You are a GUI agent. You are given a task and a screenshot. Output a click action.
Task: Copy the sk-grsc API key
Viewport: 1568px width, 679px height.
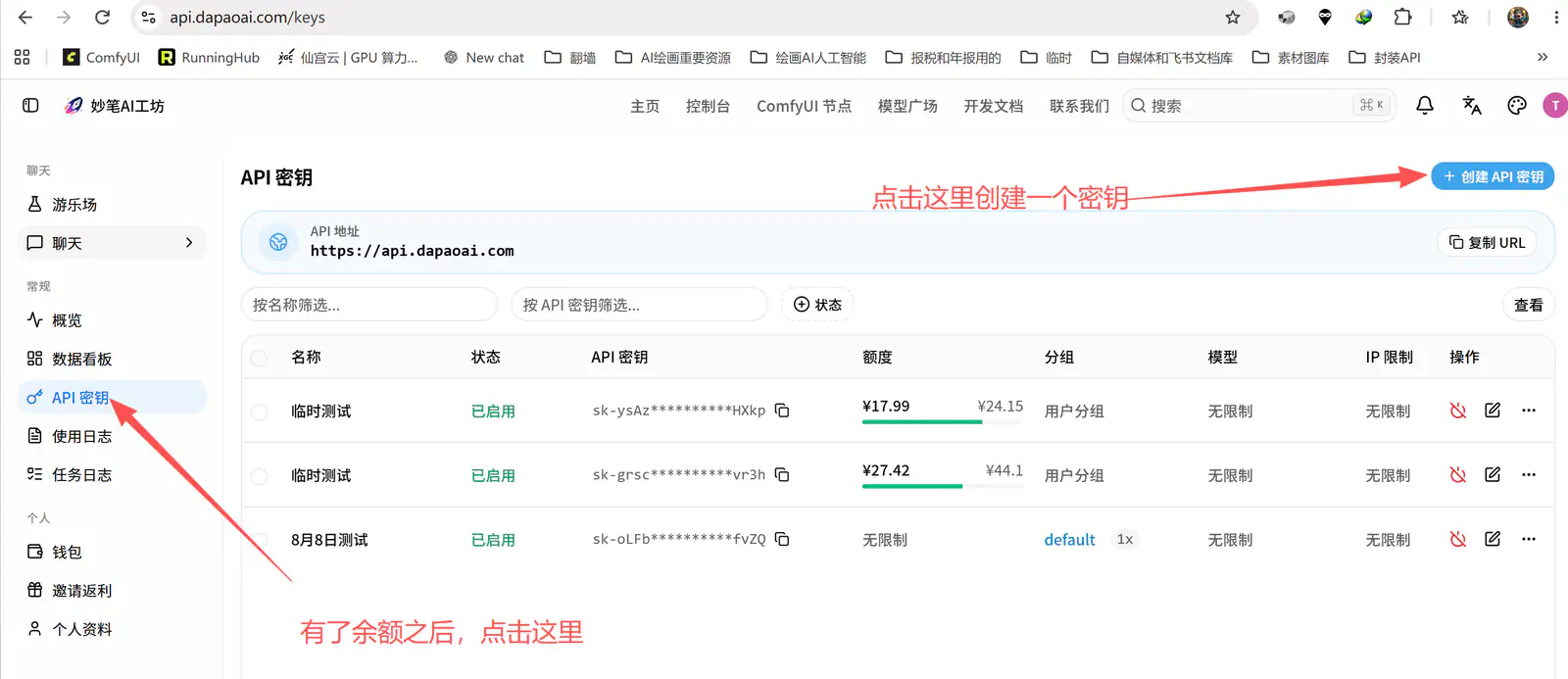coord(782,474)
